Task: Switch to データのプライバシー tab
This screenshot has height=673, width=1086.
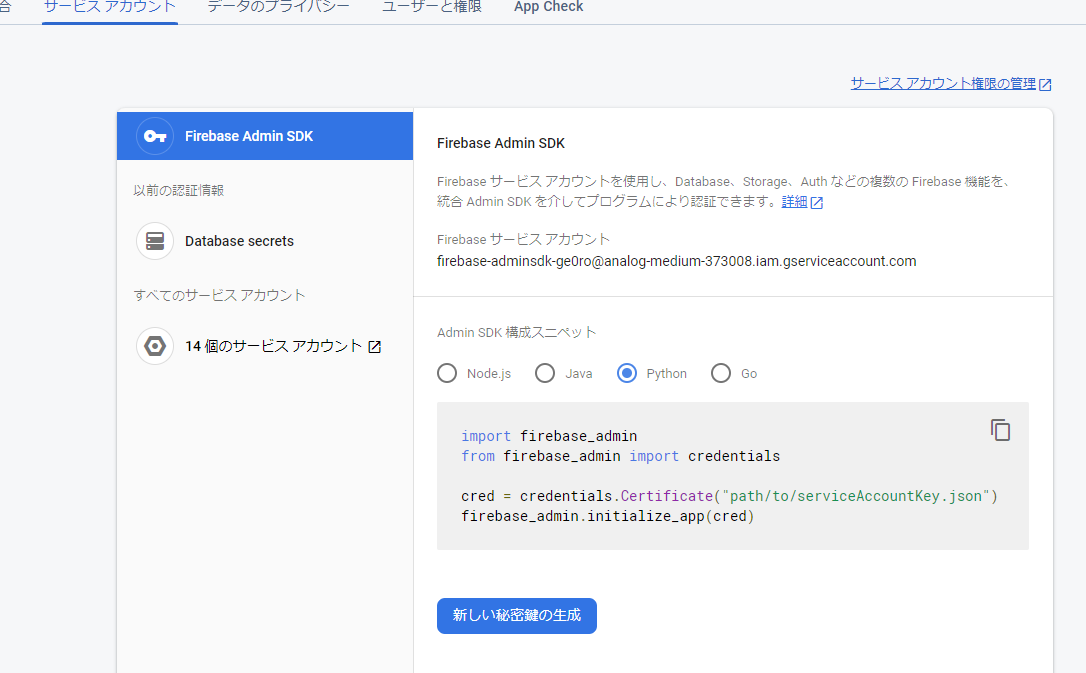Action: point(278,8)
